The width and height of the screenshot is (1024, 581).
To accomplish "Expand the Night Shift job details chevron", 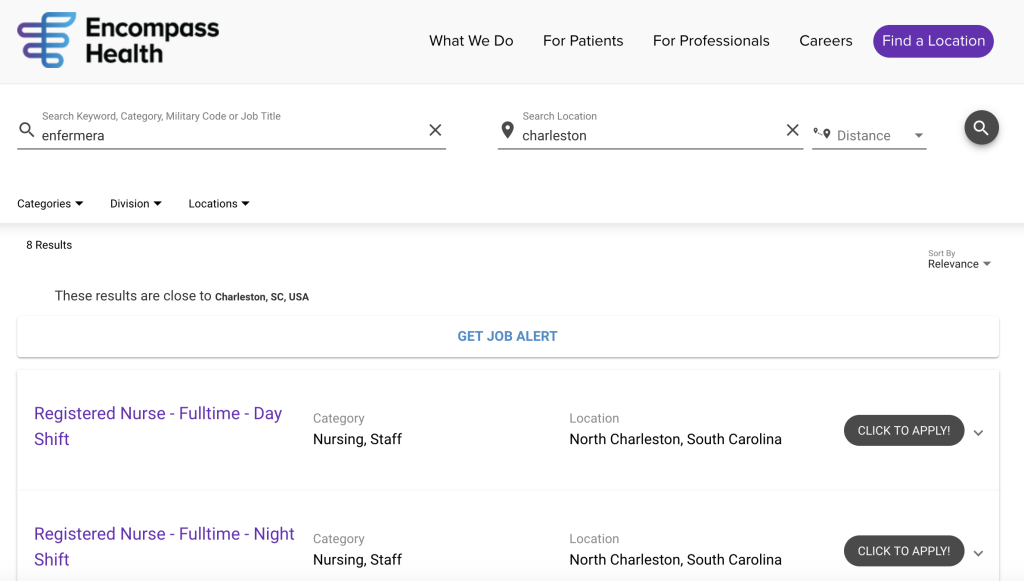I will (x=978, y=553).
